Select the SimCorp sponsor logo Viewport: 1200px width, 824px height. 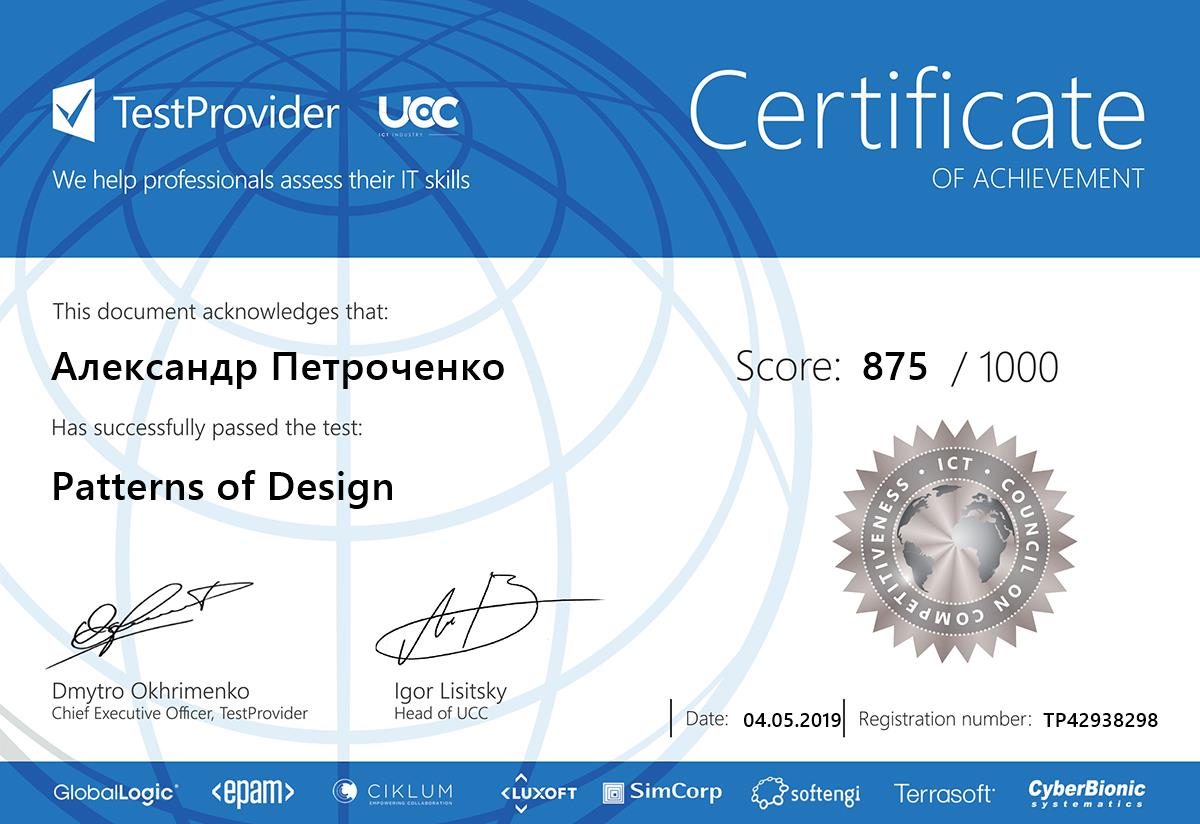[x=662, y=792]
